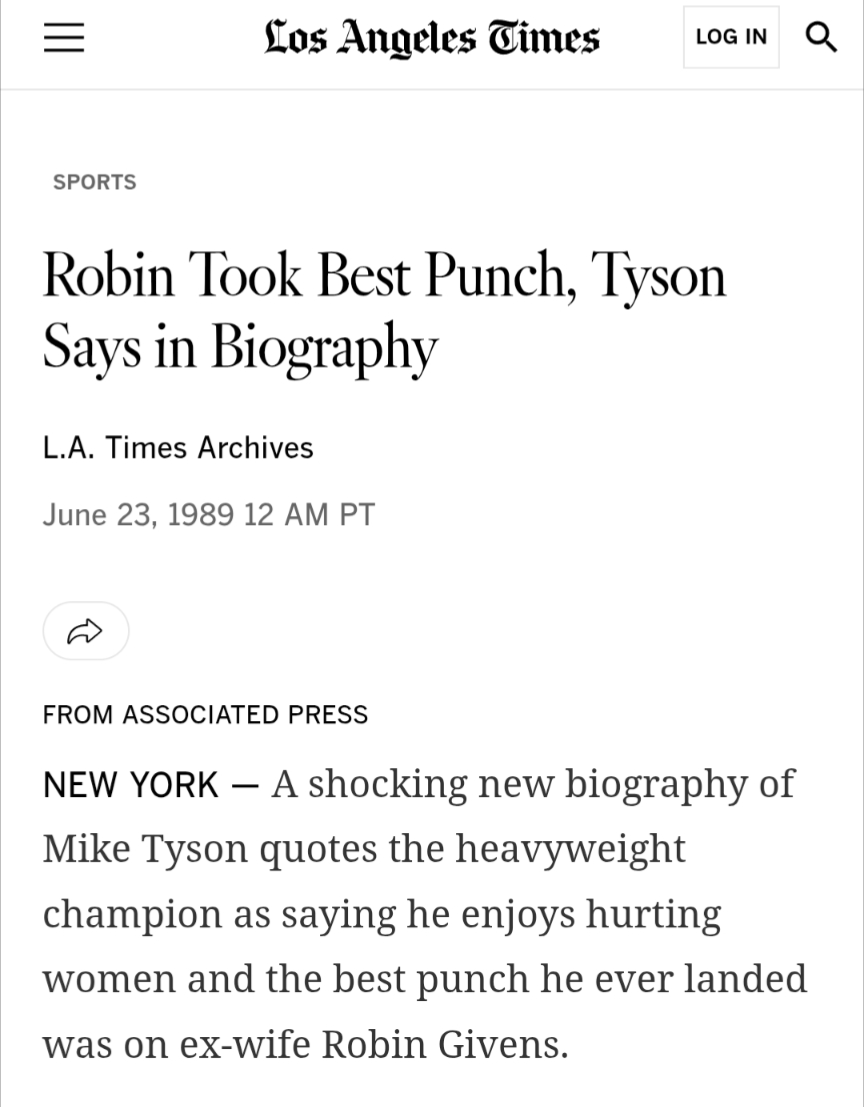
Task: Click the June 23, 1989 publication date
Action: [x=138, y=515]
